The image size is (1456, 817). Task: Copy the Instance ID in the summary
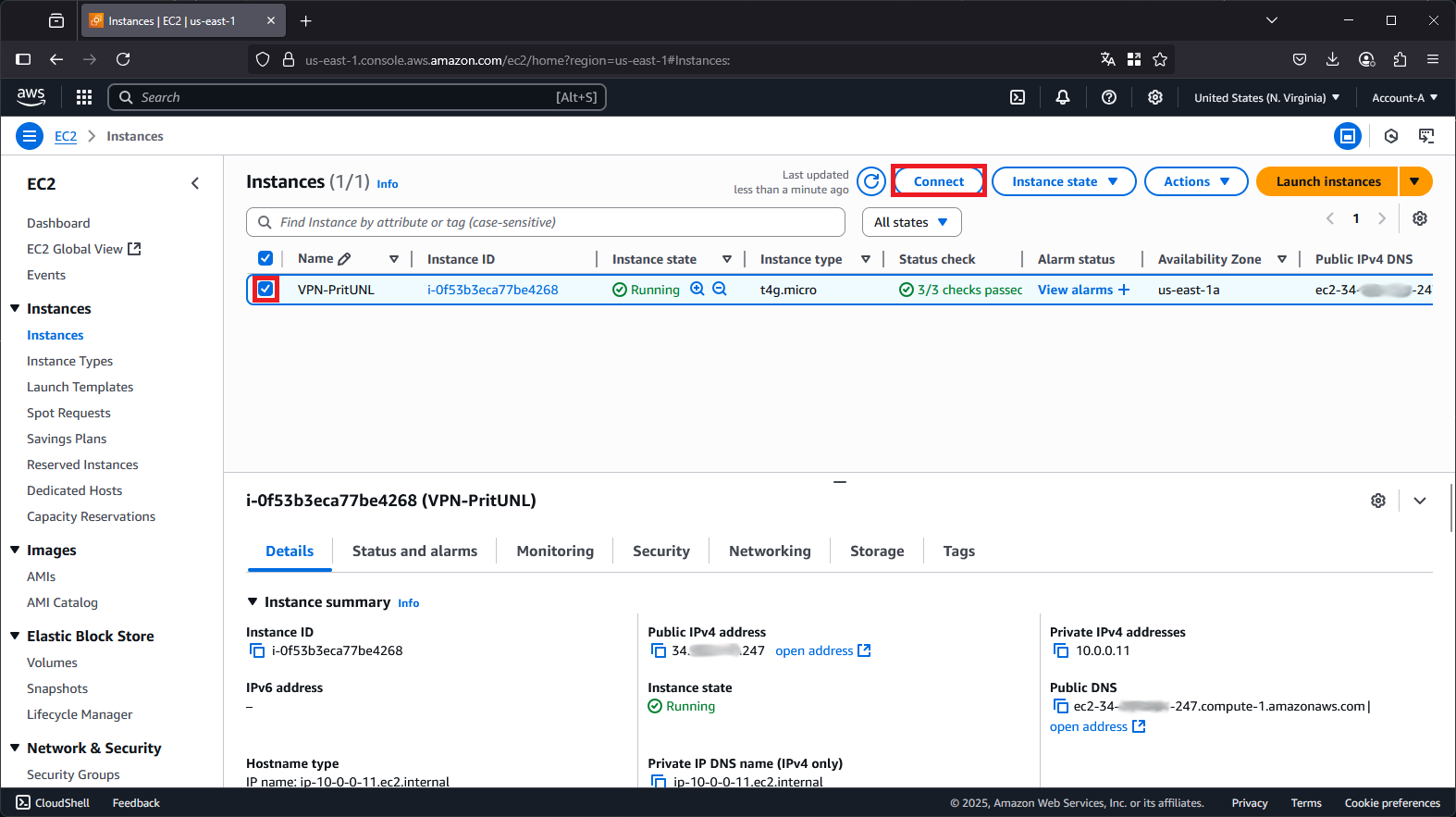pos(257,650)
